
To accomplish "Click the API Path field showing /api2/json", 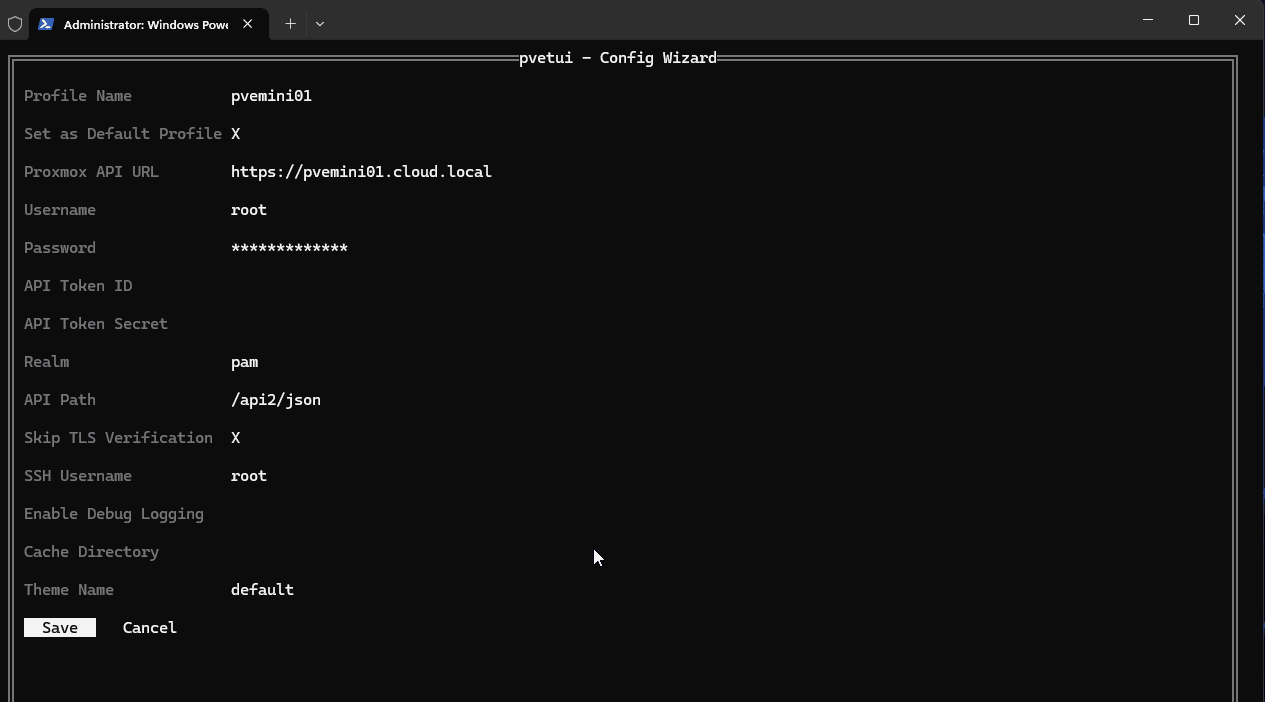I will pyautogui.click(x=276, y=399).
